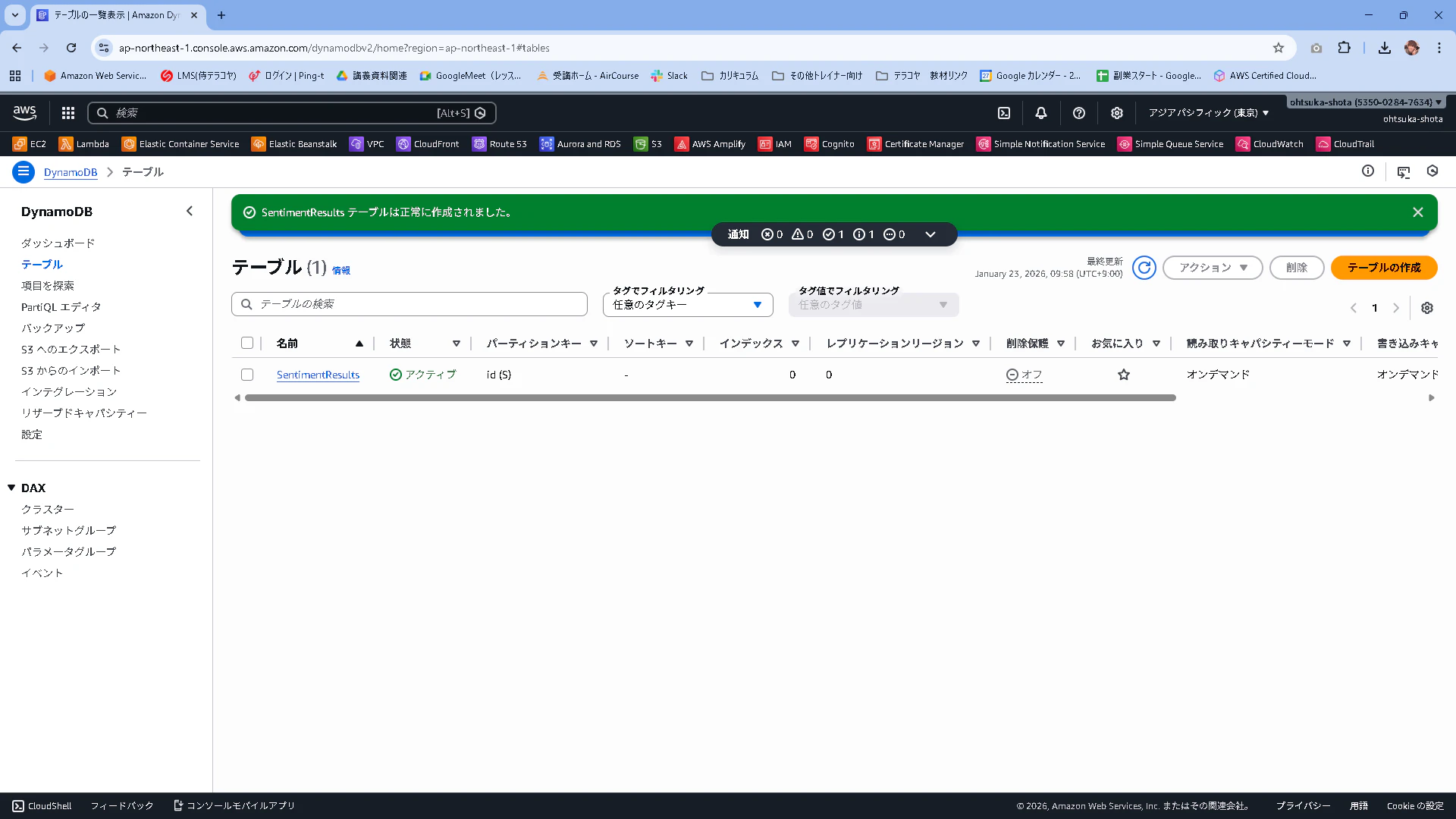Focus the AWS global 検索 box
Viewport: 1456px width, 819px height.
(292, 113)
